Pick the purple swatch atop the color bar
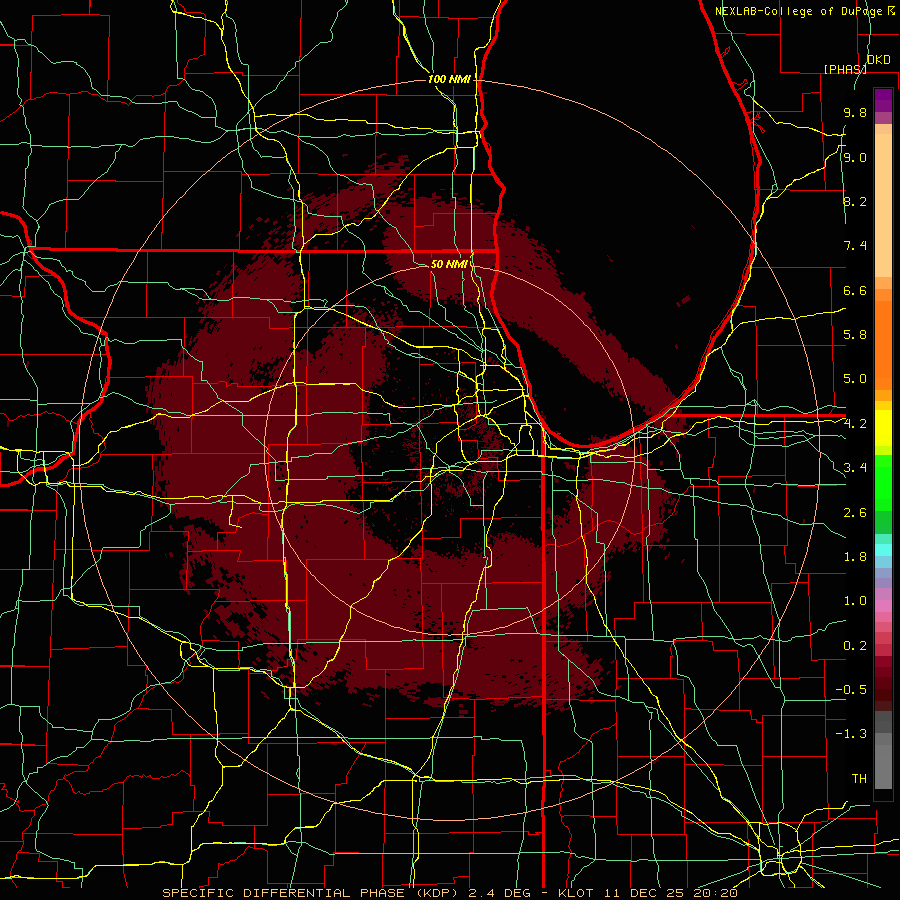Viewport: 900px width, 900px height. [x=883, y=100]
